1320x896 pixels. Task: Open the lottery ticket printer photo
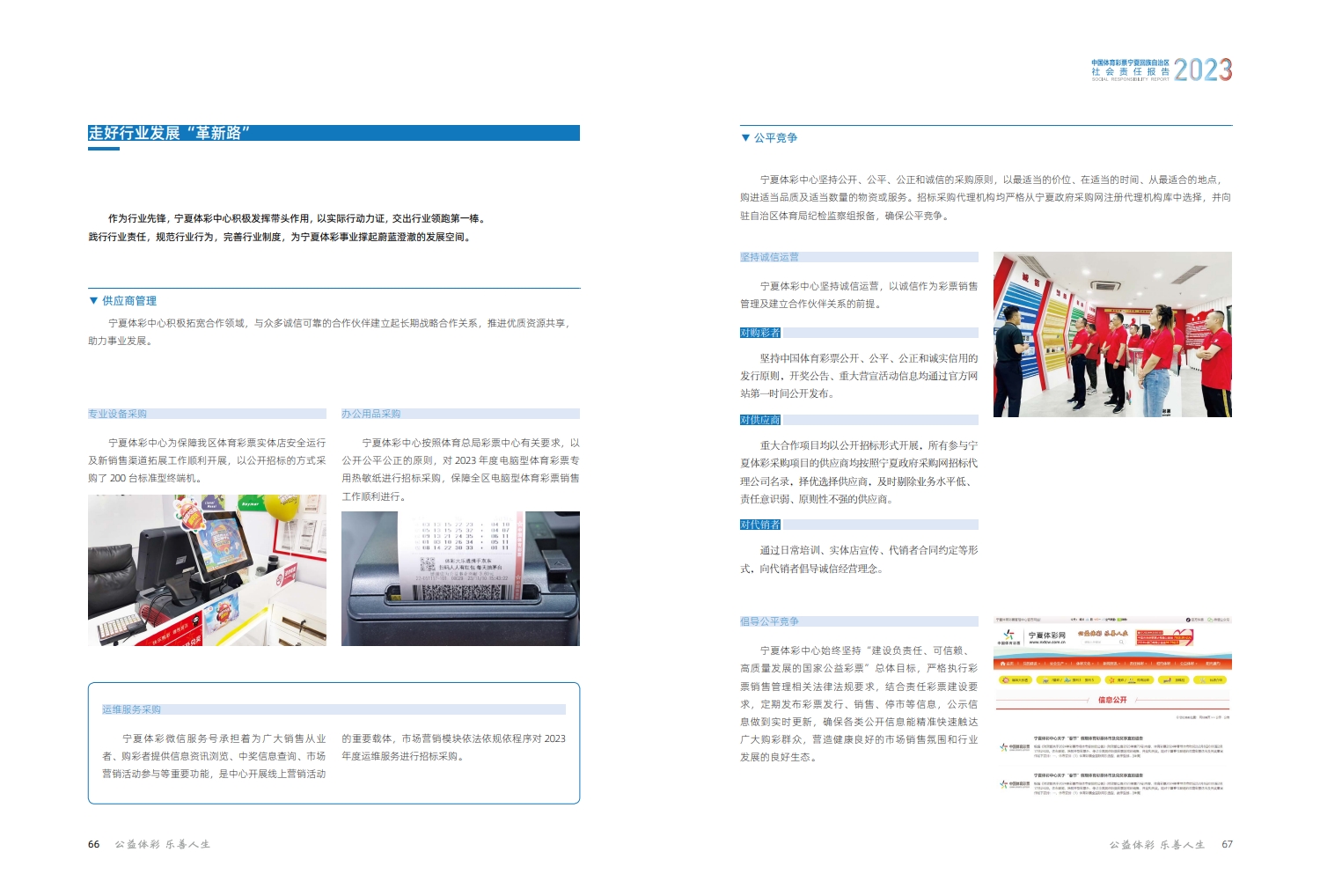pos(460,578)
